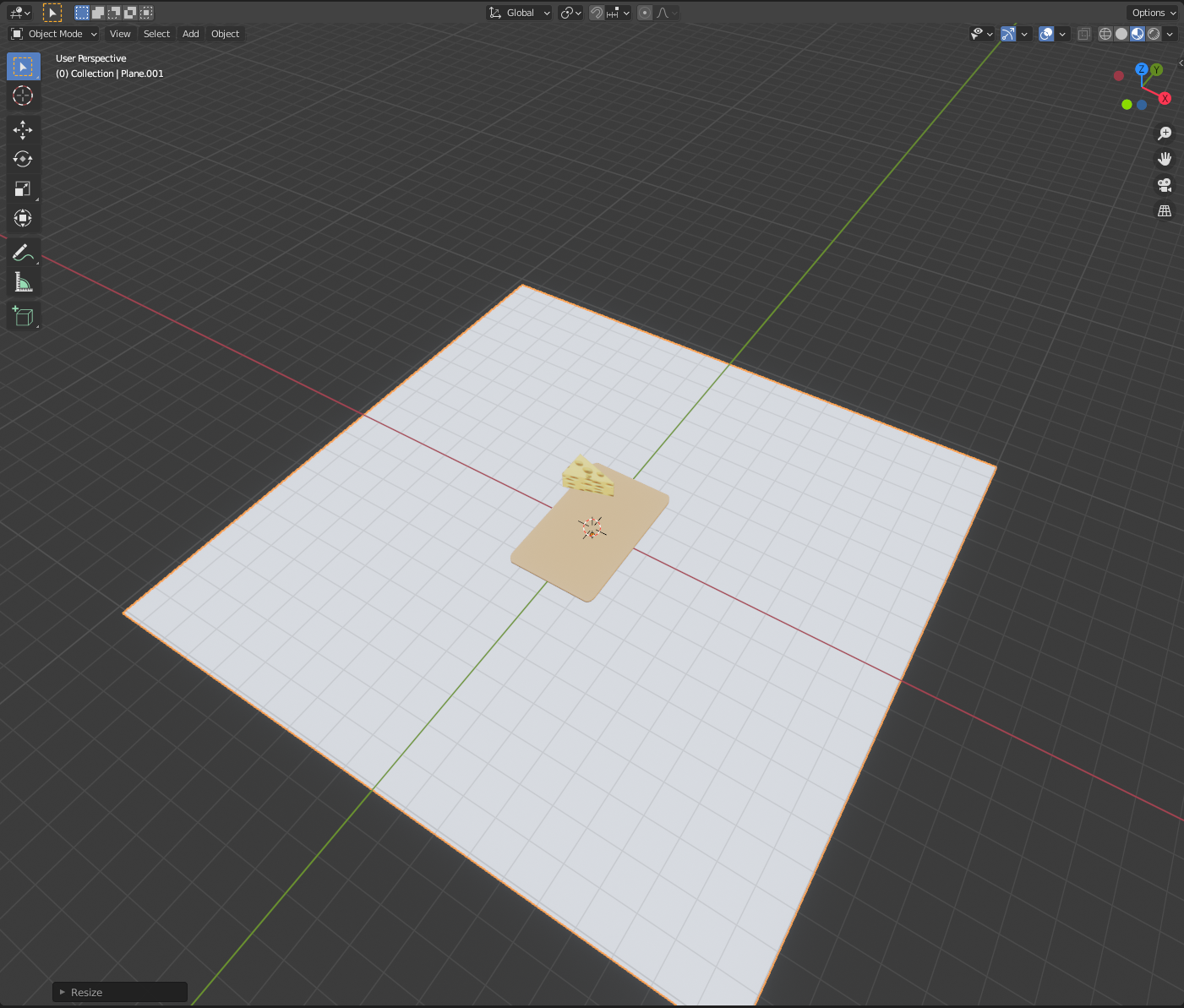Click 'User Perspective' text
This screenshot has width=1184, height=1008.
tap(91, 58)
